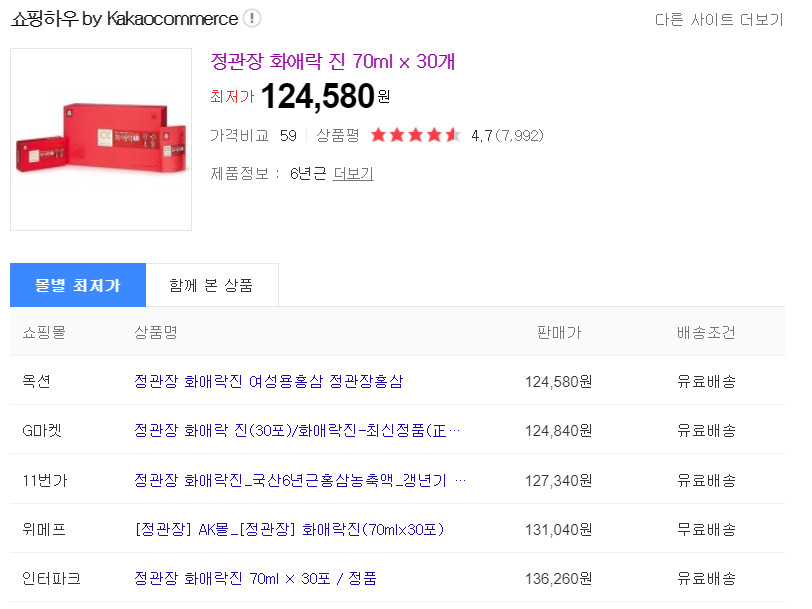
Task: Click '무료배송' in 위메프 row
Action: 706,530
